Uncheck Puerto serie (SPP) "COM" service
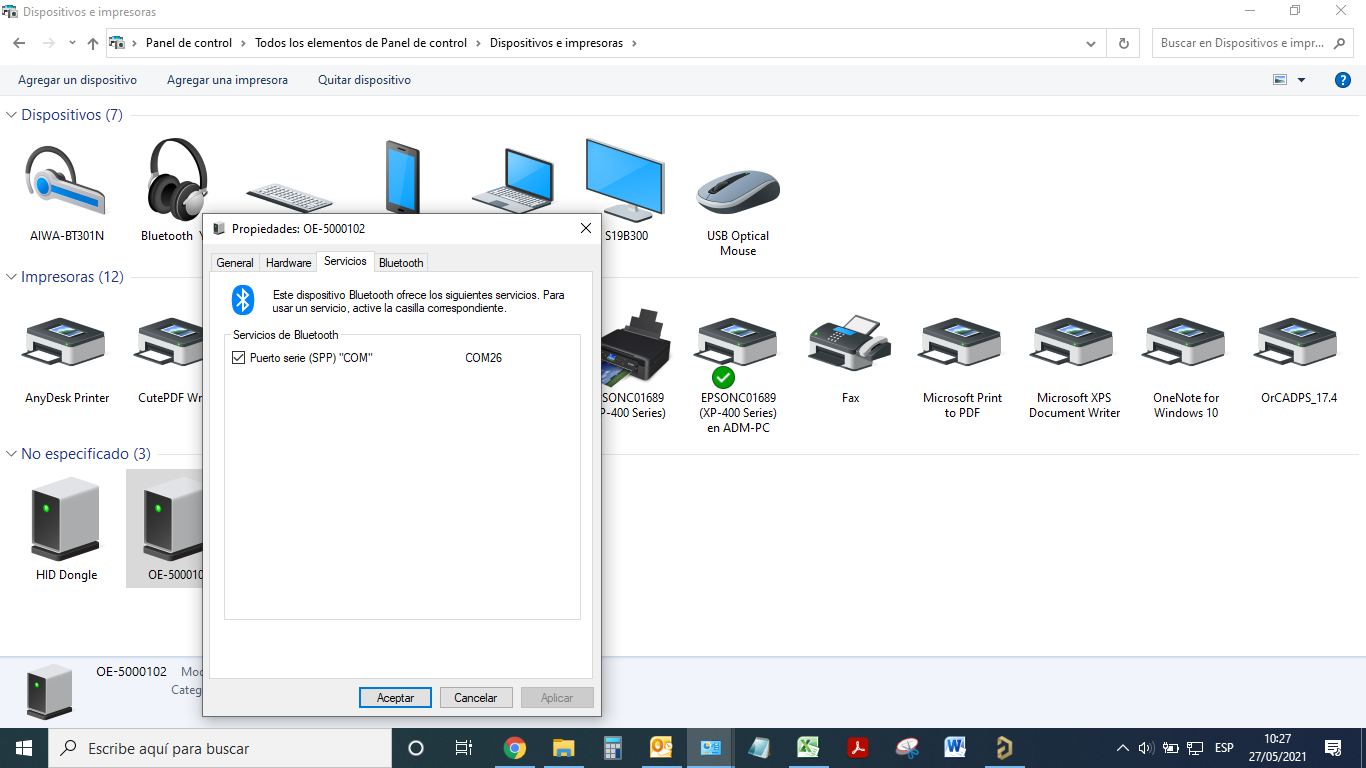Image resolution: width=1366 pixels, height=768 pixels. [238, 358]
